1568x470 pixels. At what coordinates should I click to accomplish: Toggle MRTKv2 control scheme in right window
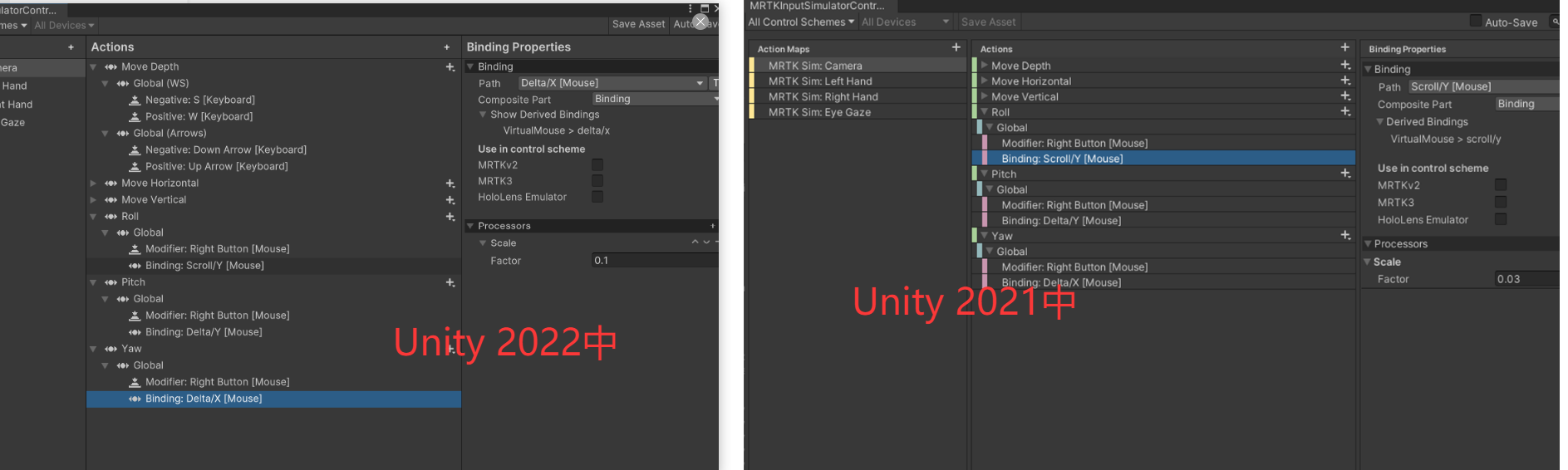click(x=1501, y=185)
